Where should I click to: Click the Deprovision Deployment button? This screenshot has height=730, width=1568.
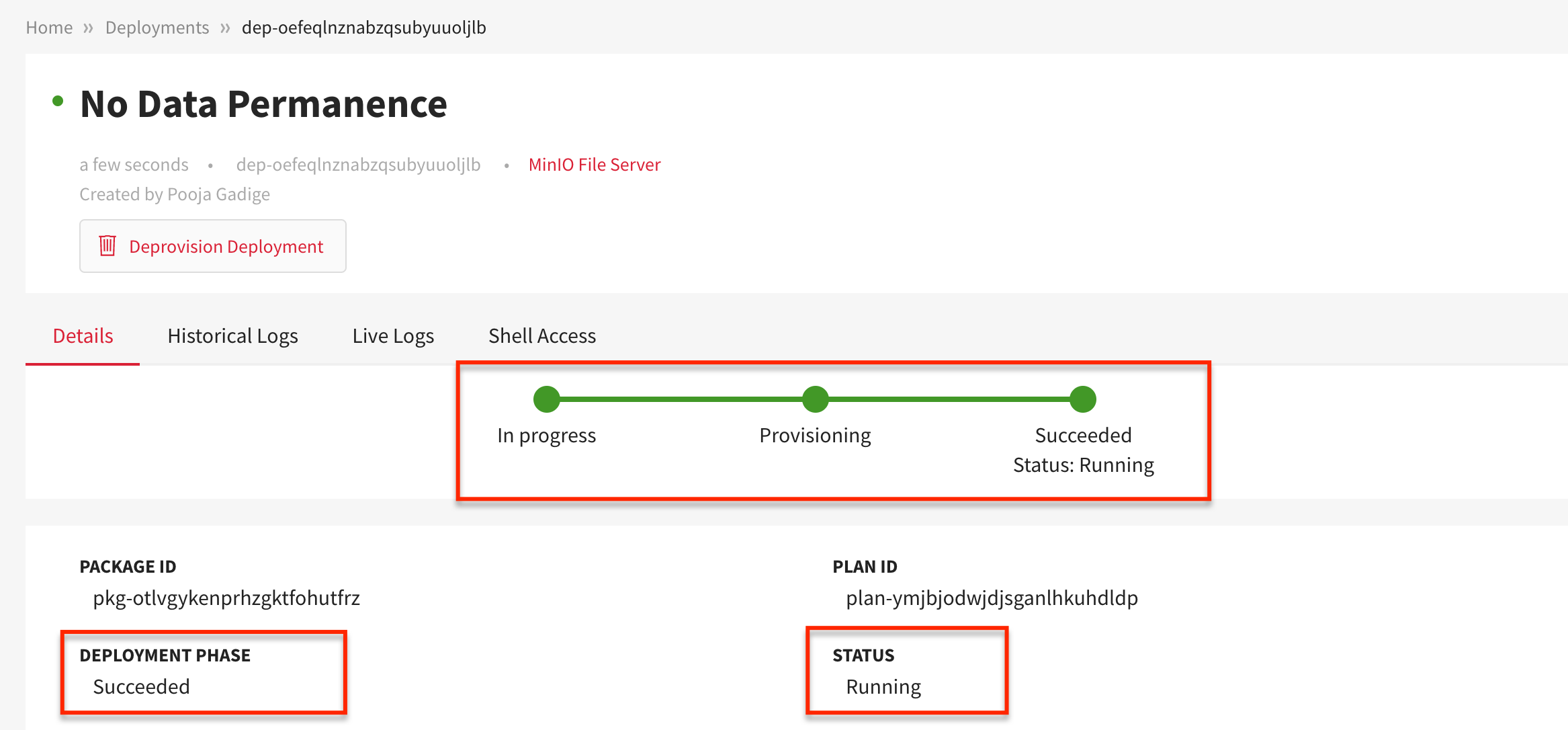tap(213, 246)
